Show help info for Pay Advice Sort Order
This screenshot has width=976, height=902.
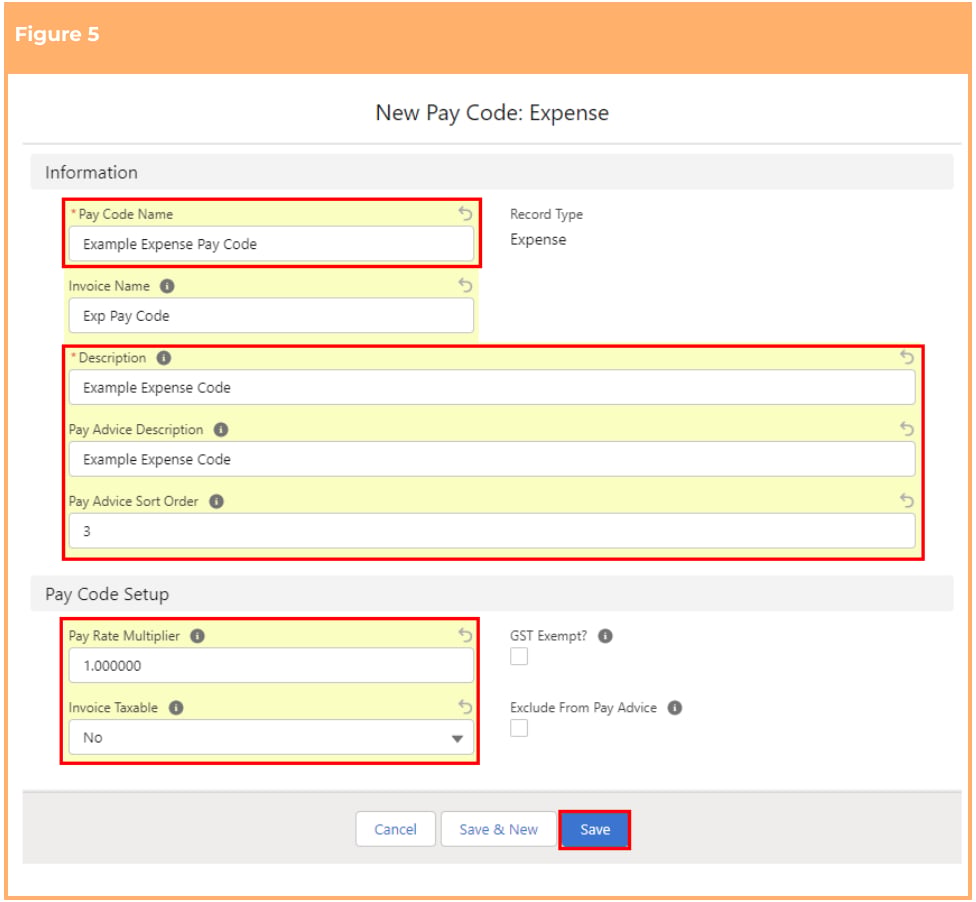tap(216, 502)
